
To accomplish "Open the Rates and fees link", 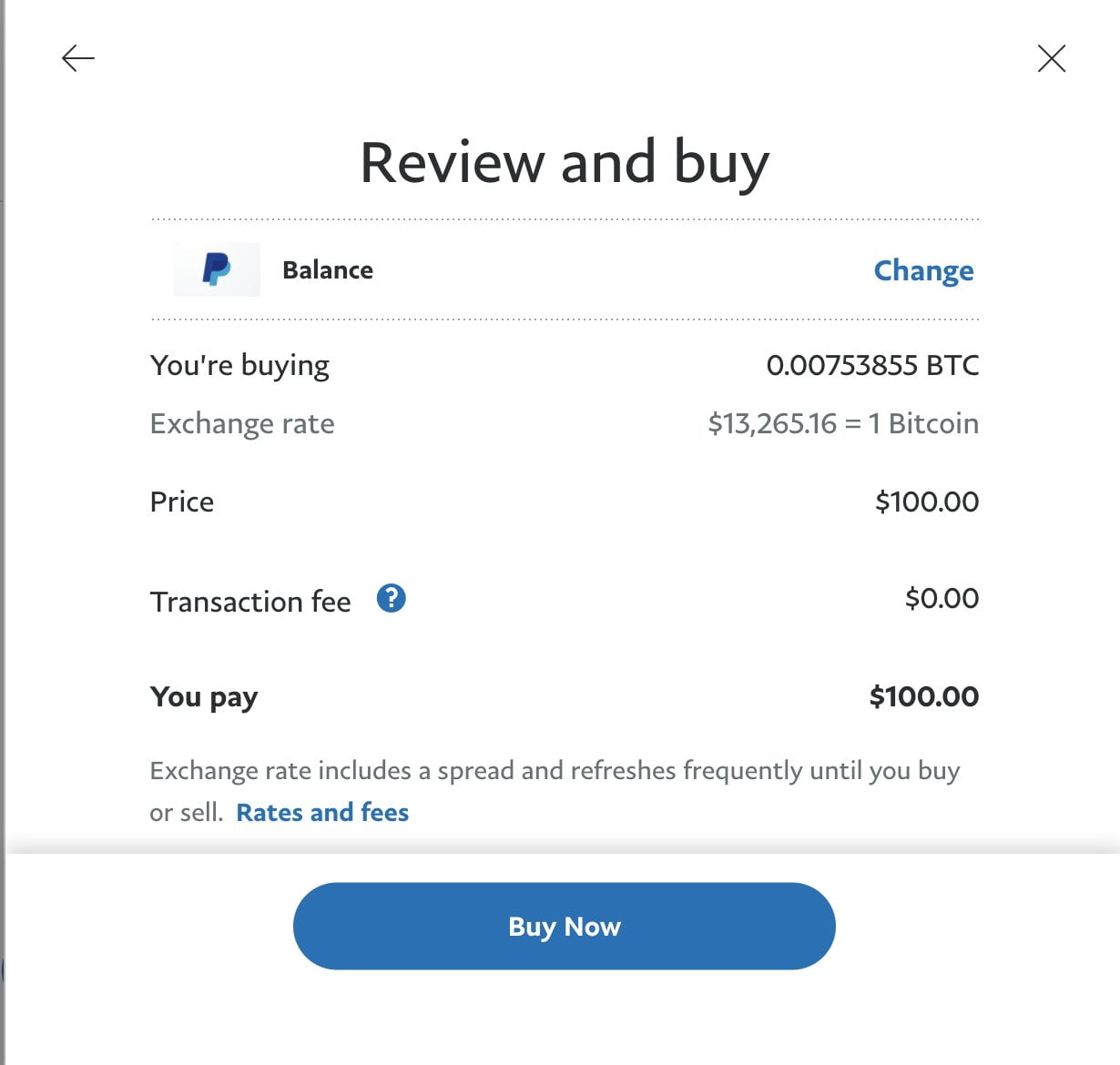I will (322, 812).
